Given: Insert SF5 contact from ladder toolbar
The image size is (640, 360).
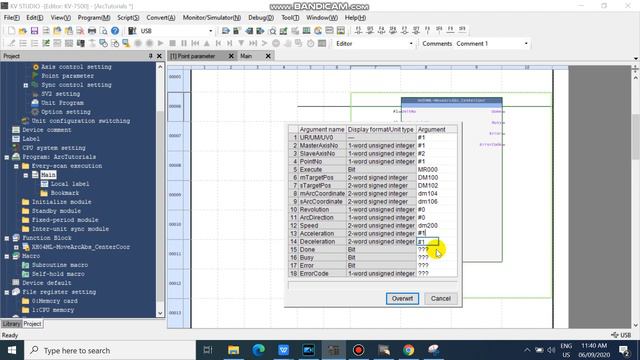Looking at the screenshot, I should point(370,30).
